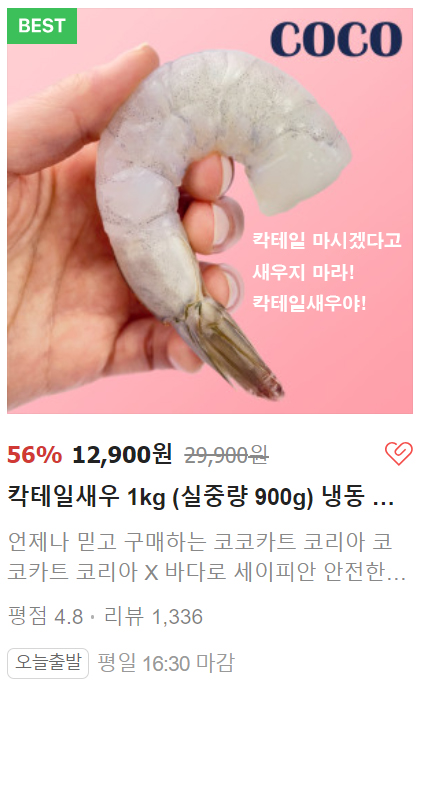The image size is (424, 802).
Task: Click the 평점 4.8 rating
Action: point(45,617)
